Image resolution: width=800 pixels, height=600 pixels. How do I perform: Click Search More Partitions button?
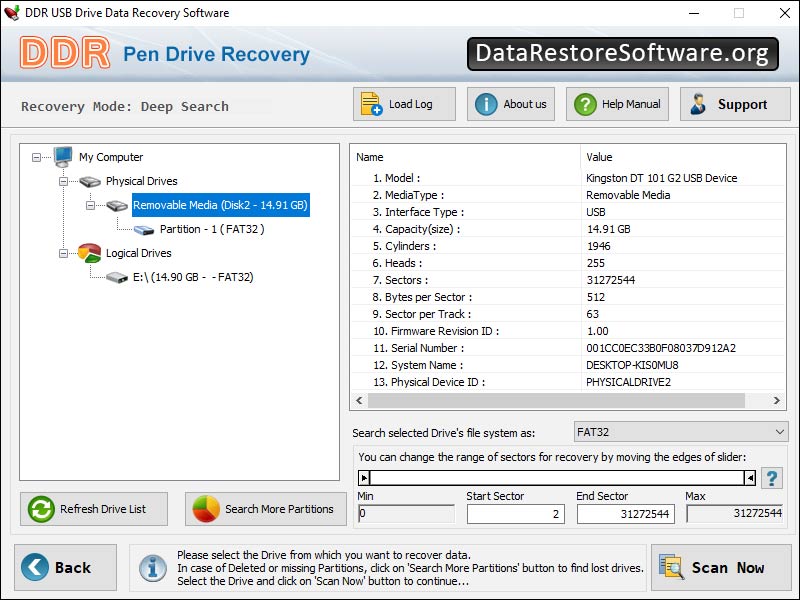tap(266, 509)
